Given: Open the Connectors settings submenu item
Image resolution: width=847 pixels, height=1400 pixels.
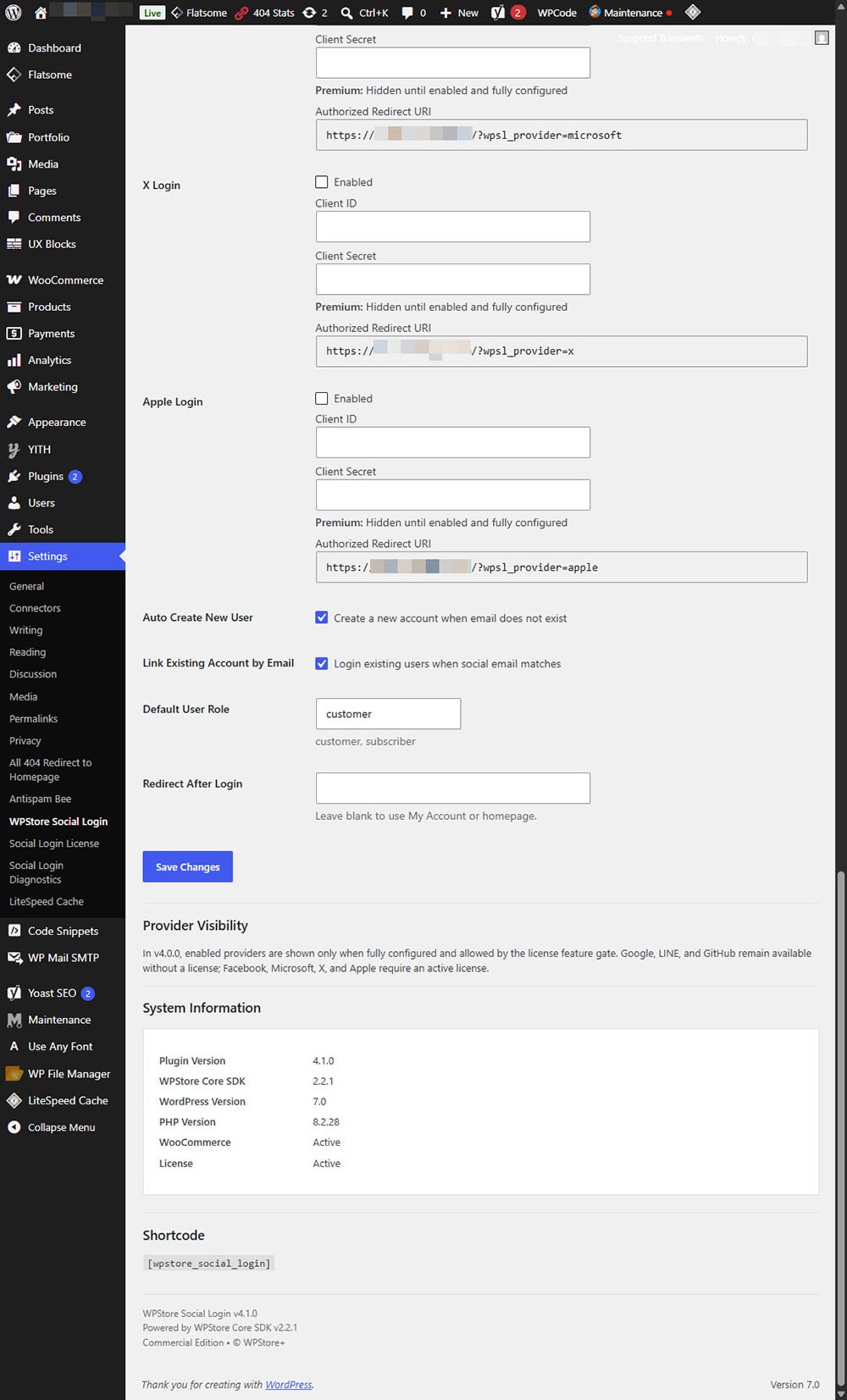Looking at the screenshot, I should pos(35,608).
